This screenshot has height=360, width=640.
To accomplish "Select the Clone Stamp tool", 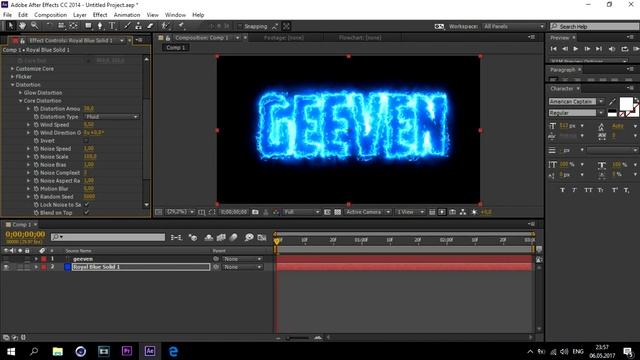I will tap(138, 26).
